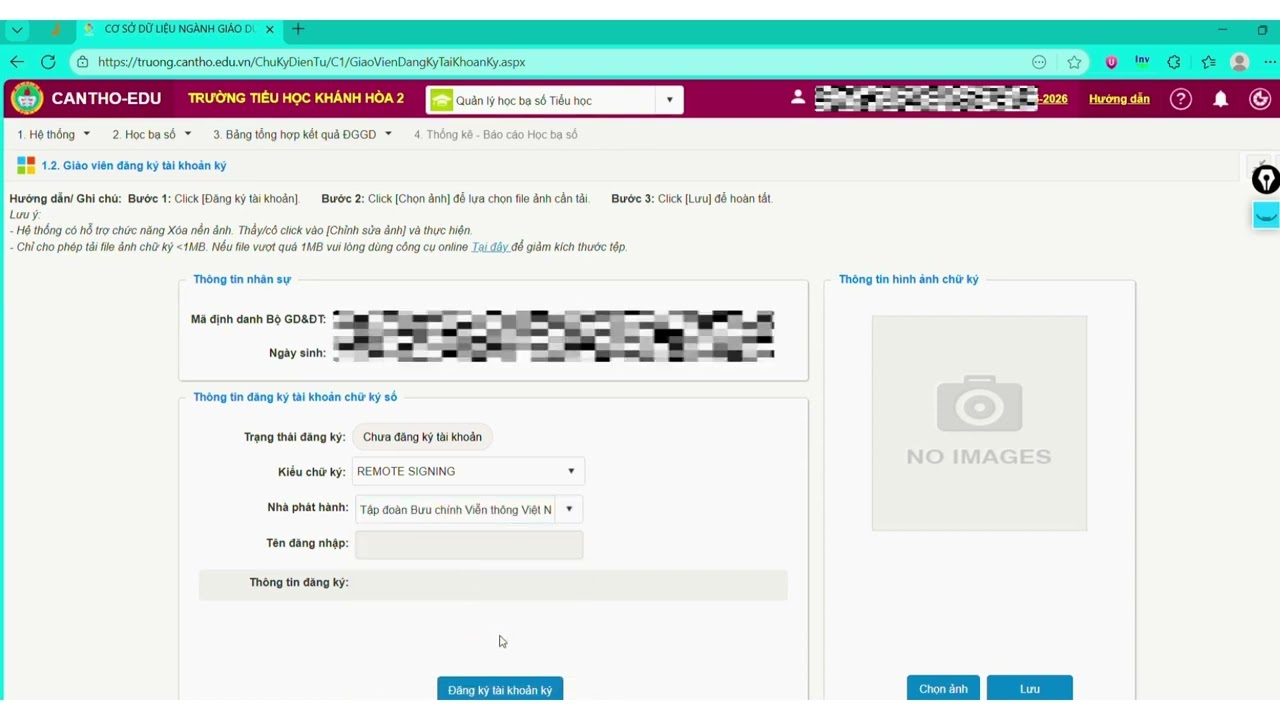Click the U extension icon in toolbar
The image size is (1280, 720).
coord(1111,62)
